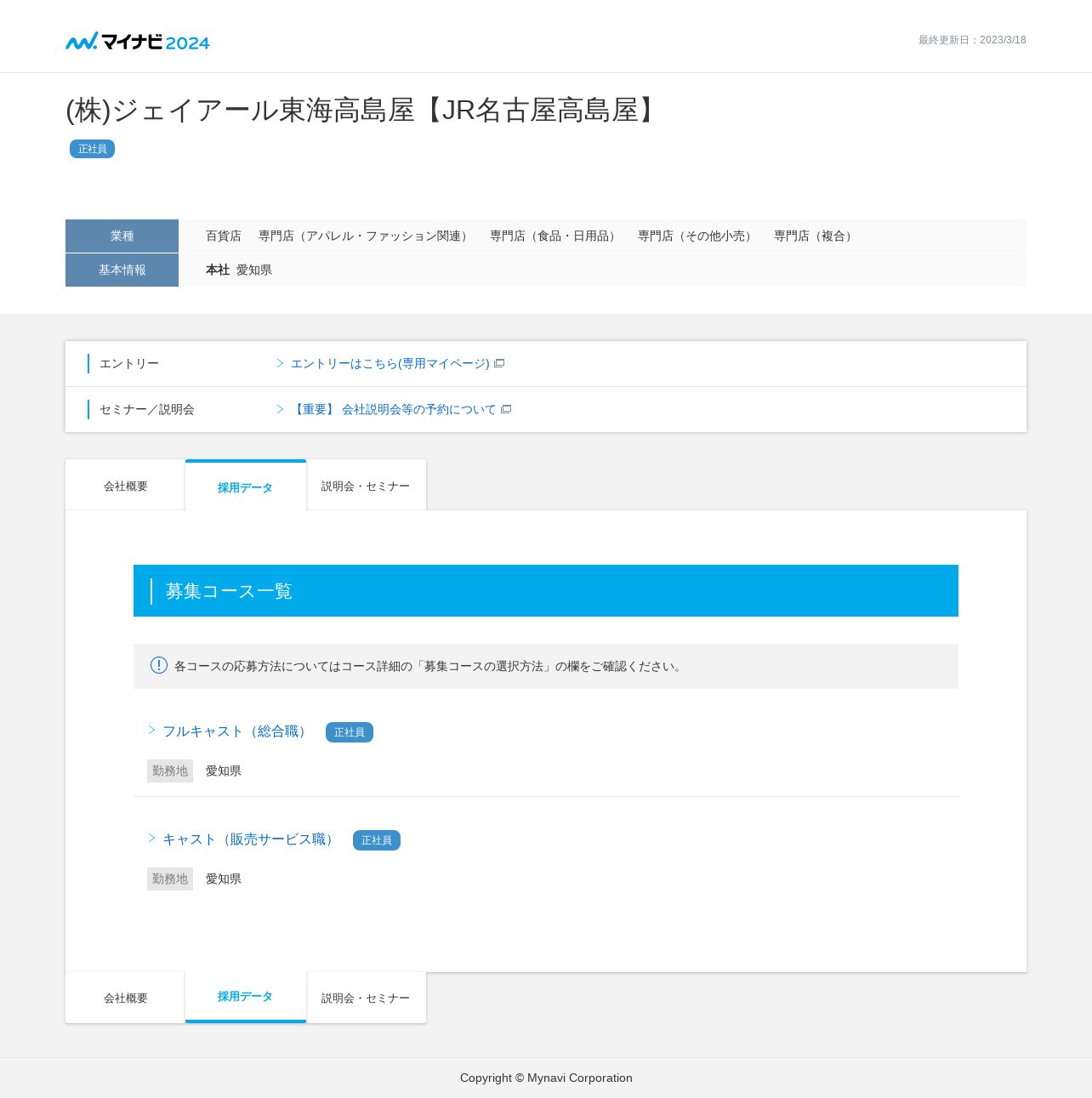Viewport: 1092px width, 1098px height.
Task: Click the 百貨店 industry text
Action: point(224,236)
